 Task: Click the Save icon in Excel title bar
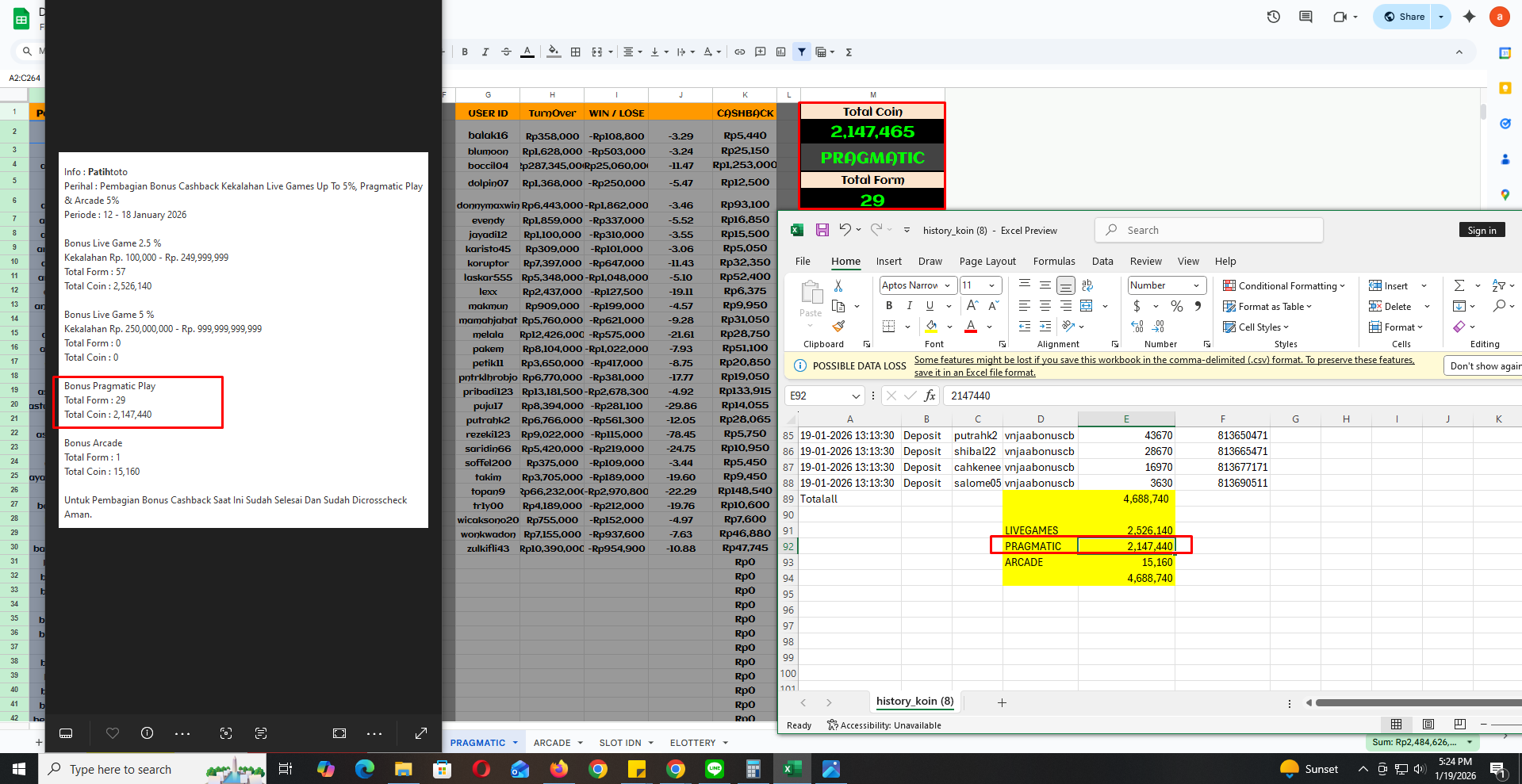coord(822,230)
